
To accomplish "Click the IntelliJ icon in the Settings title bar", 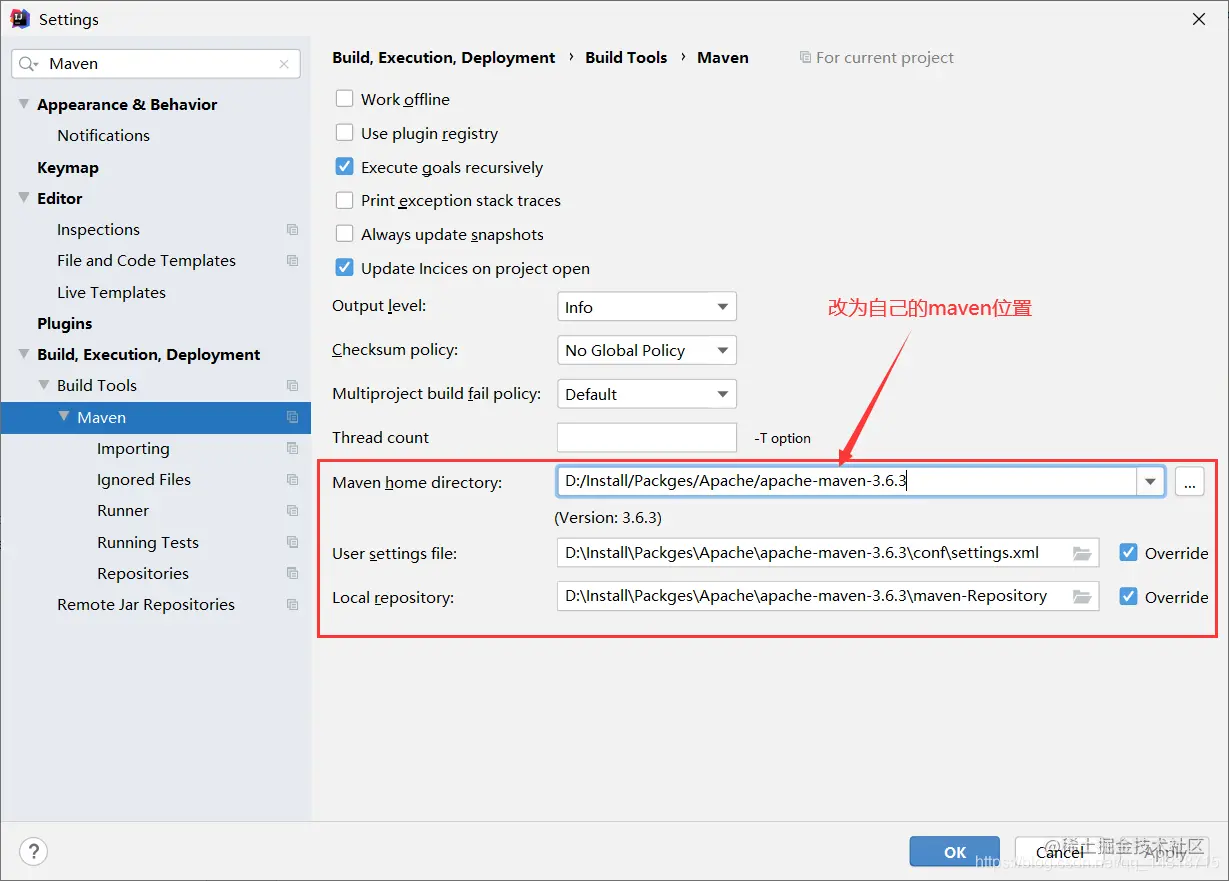I will (x=20, y=18).
